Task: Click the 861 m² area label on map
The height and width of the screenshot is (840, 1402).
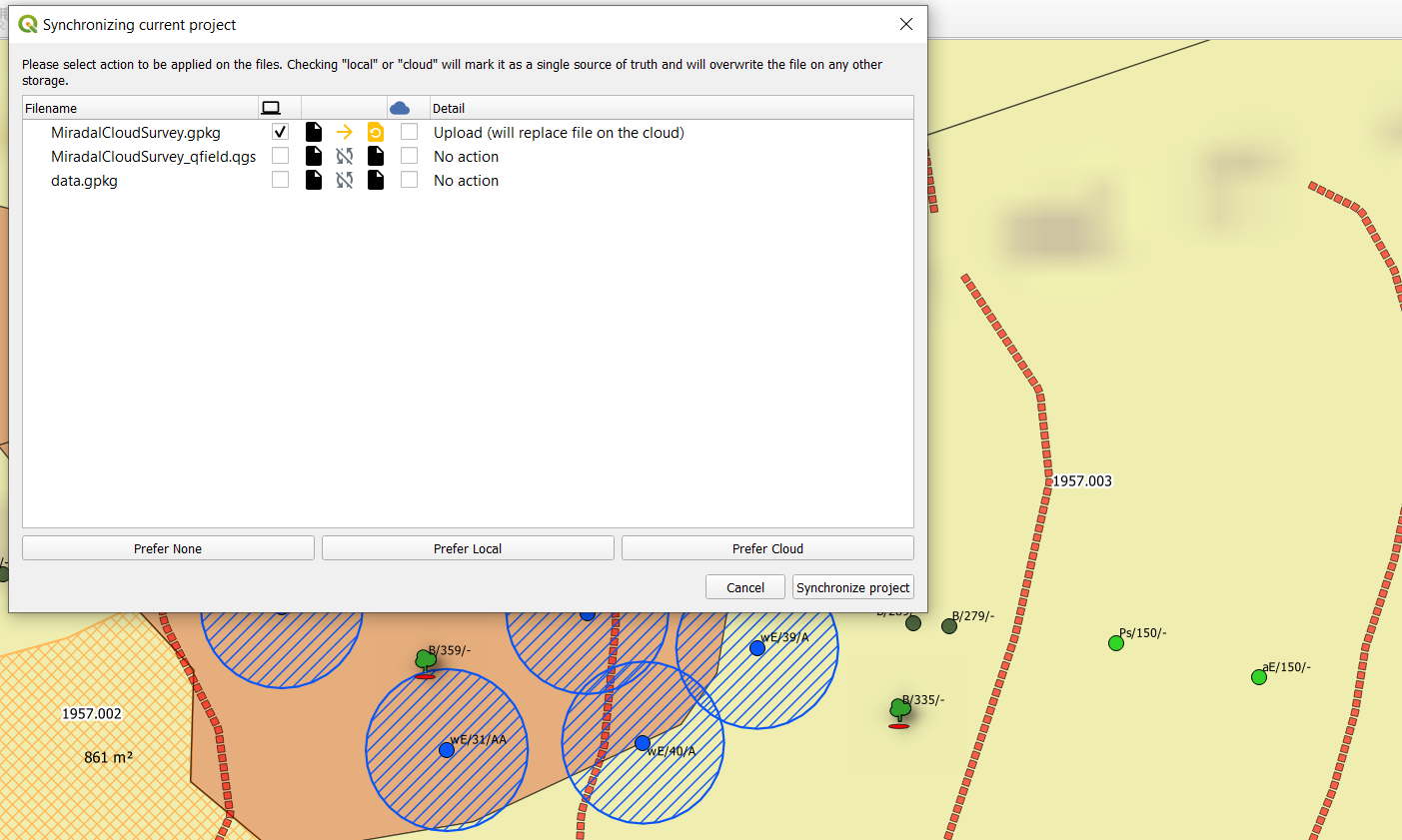Action: tap(108, 757)
